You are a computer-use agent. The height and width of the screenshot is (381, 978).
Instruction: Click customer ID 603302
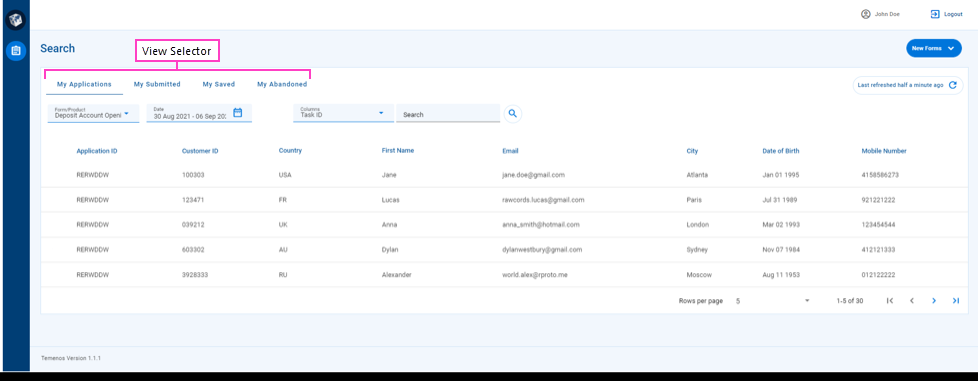(x=193, y=249)
